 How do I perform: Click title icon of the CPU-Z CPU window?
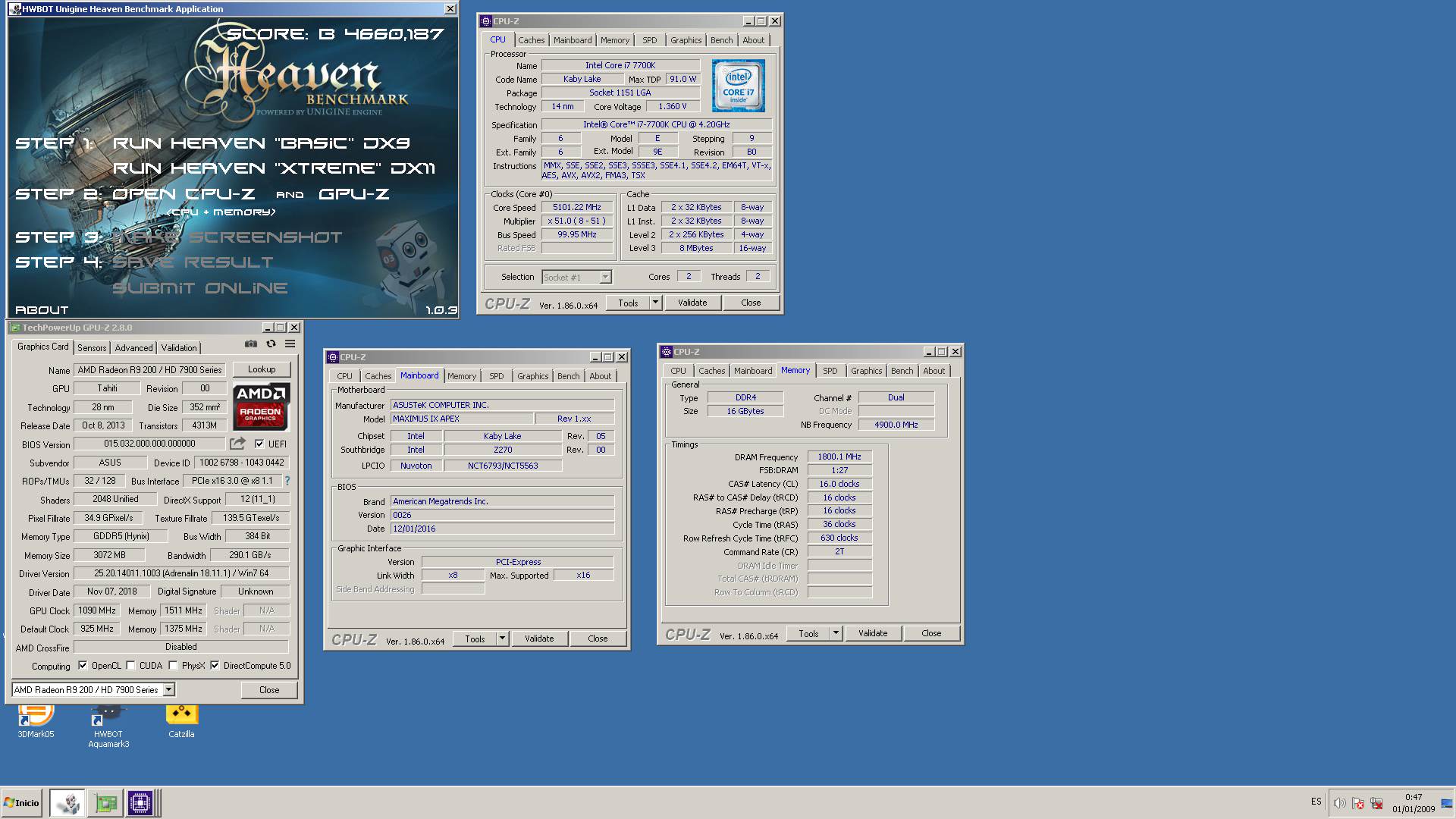(x=486, y=21)
